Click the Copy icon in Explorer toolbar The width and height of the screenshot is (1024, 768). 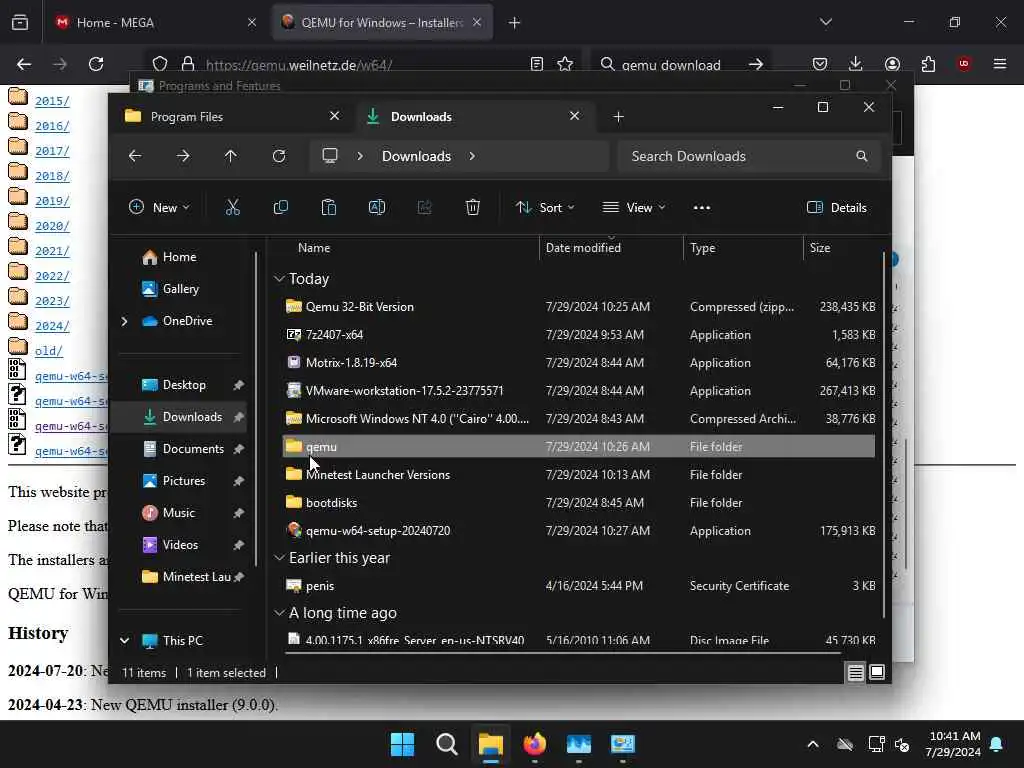[281, 208]
